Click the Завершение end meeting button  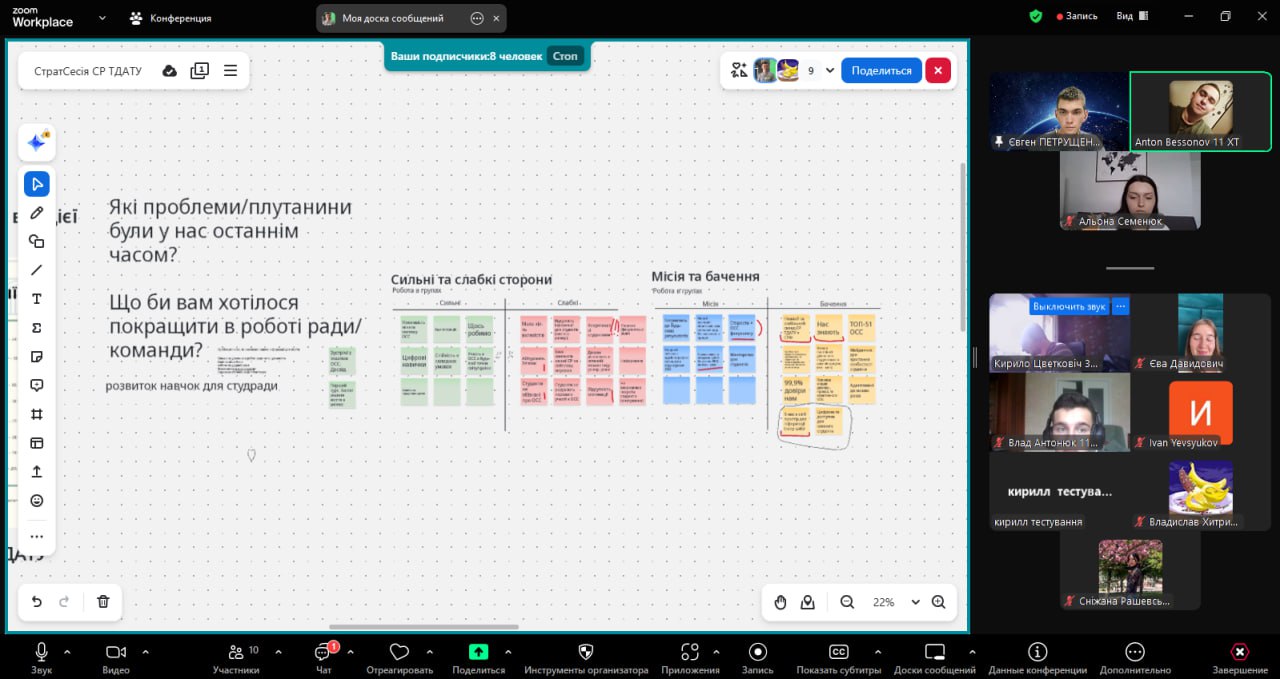[x=1240, y=658]
